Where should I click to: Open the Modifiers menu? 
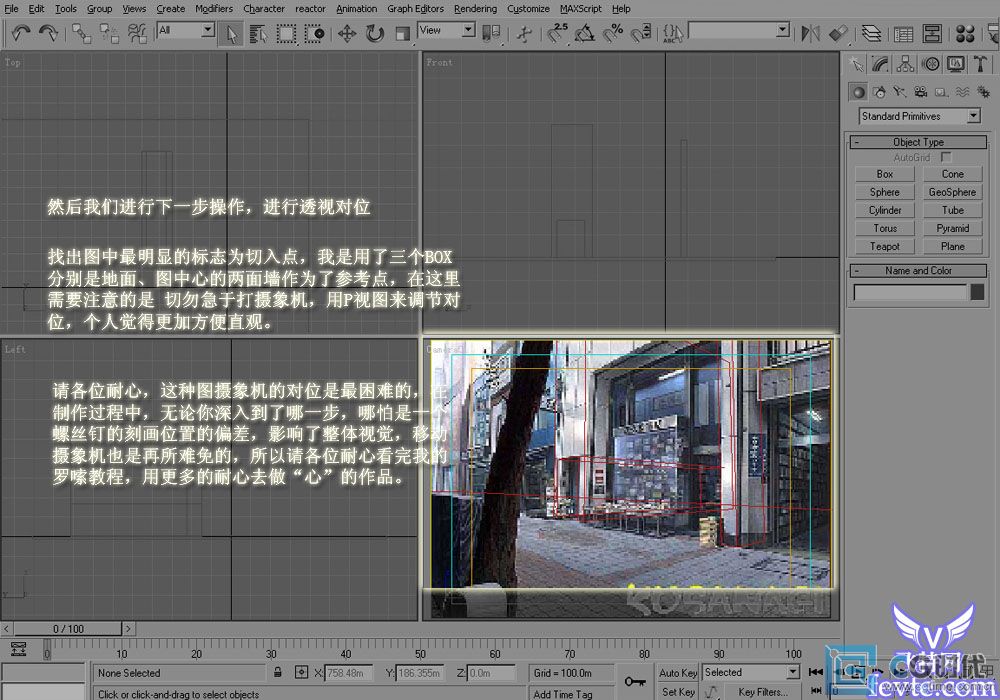[214, 8]
